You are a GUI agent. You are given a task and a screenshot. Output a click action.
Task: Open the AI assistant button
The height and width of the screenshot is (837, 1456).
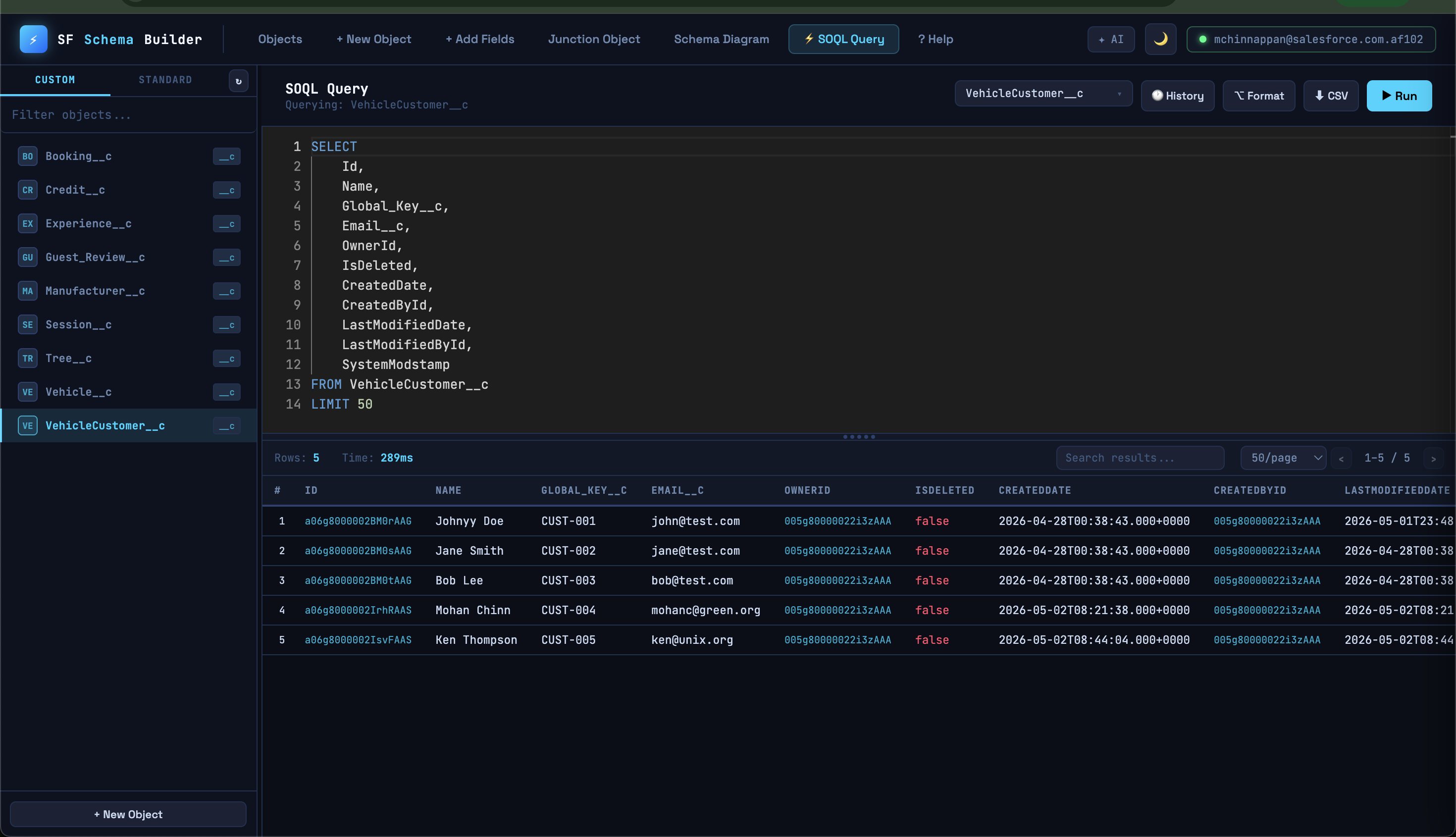click(x=1110, y=40)
